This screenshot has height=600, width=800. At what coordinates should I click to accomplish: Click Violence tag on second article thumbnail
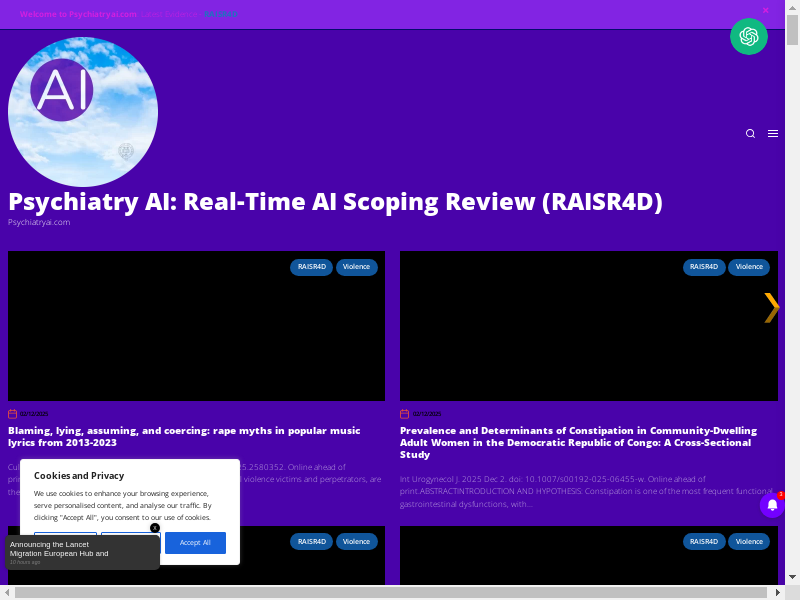point(749,267)
